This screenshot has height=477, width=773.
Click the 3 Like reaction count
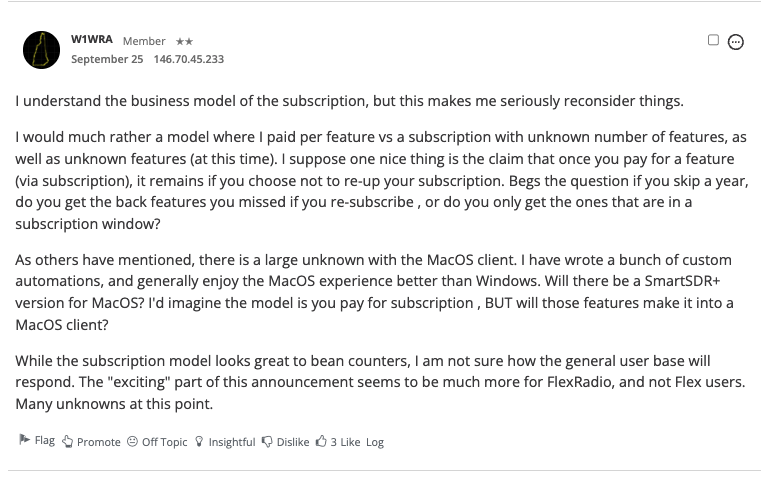(345, 442)
